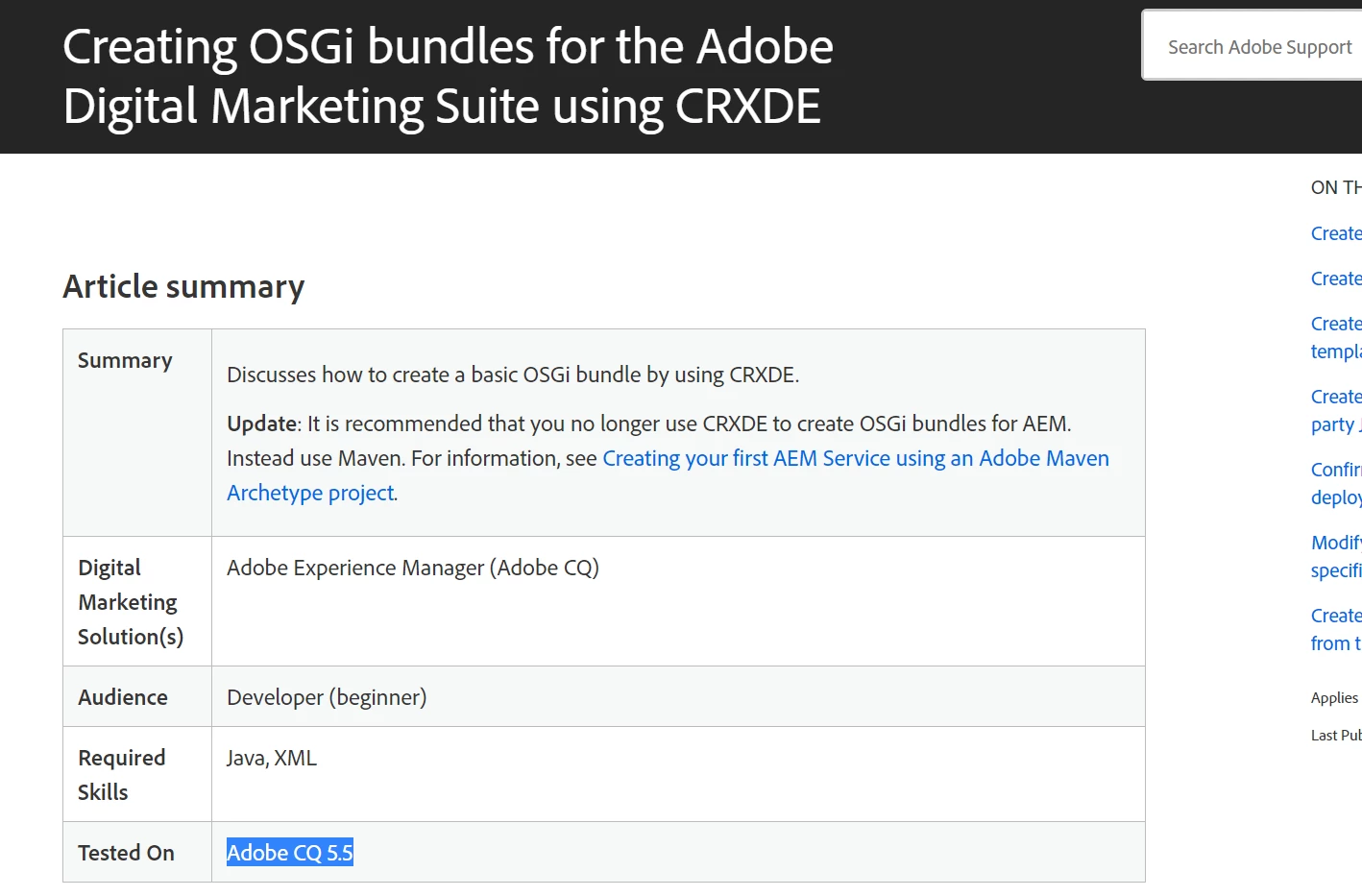Select the Tested On row label

[126, 853]
